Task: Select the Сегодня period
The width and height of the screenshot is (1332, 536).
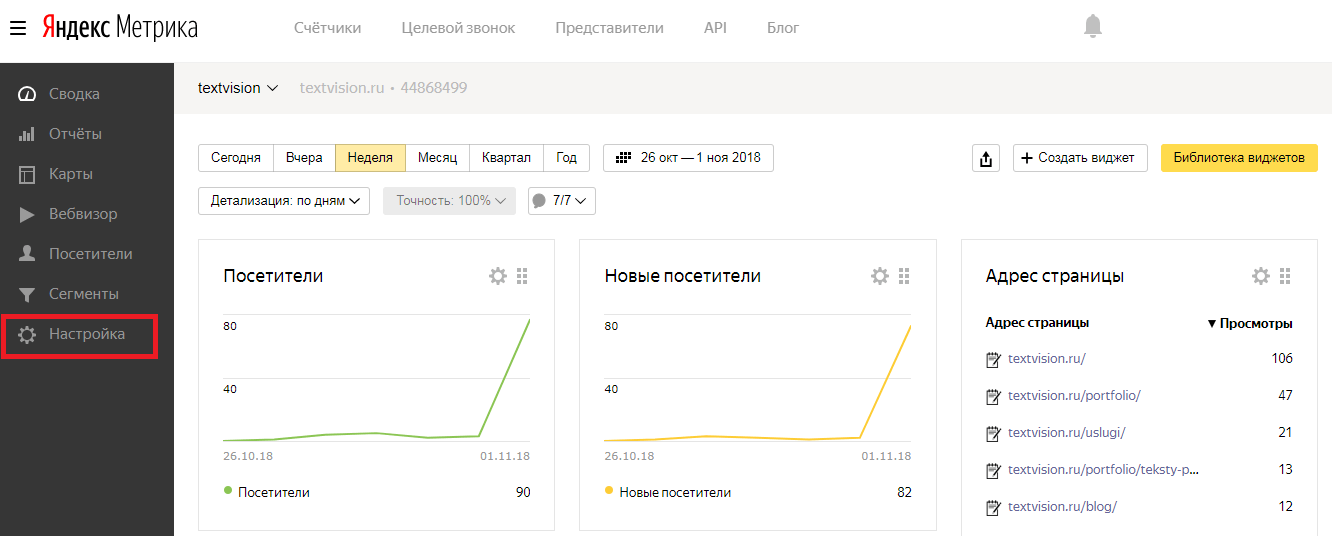Action: [x=236, y=158]
